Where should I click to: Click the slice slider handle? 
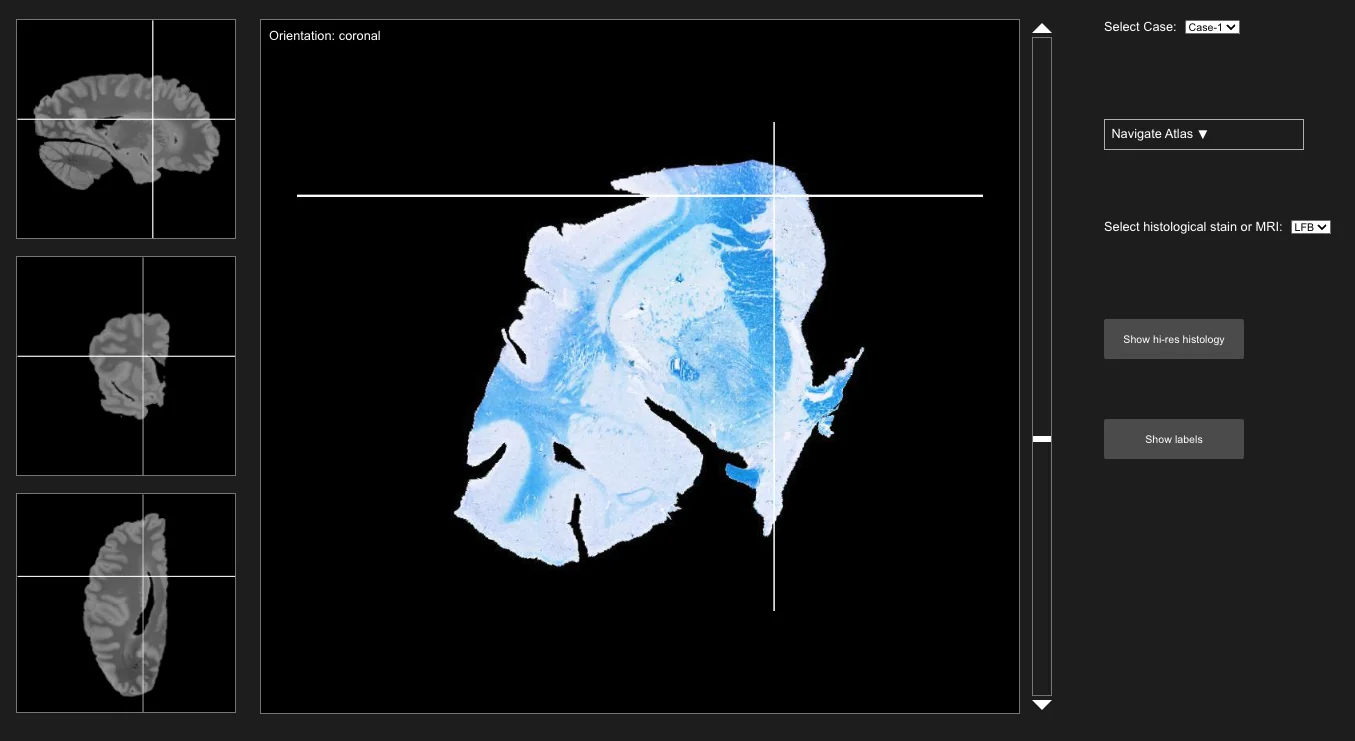click(1042, 439)
